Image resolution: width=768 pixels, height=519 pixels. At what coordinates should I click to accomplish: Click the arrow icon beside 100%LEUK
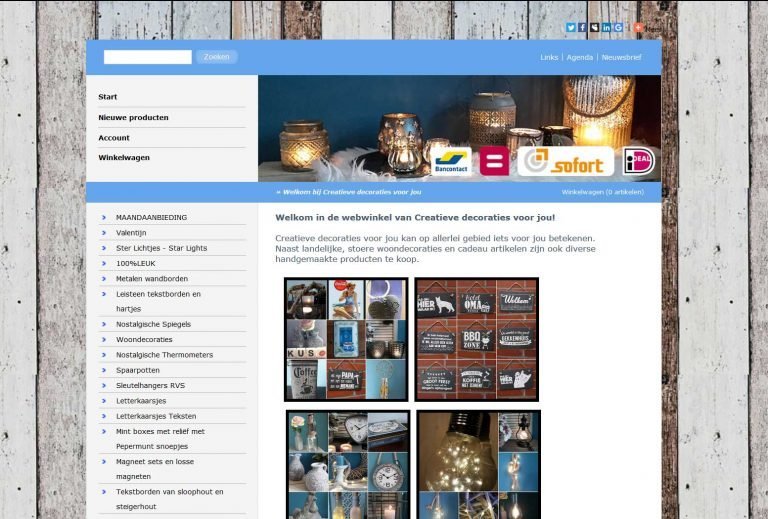104,263
